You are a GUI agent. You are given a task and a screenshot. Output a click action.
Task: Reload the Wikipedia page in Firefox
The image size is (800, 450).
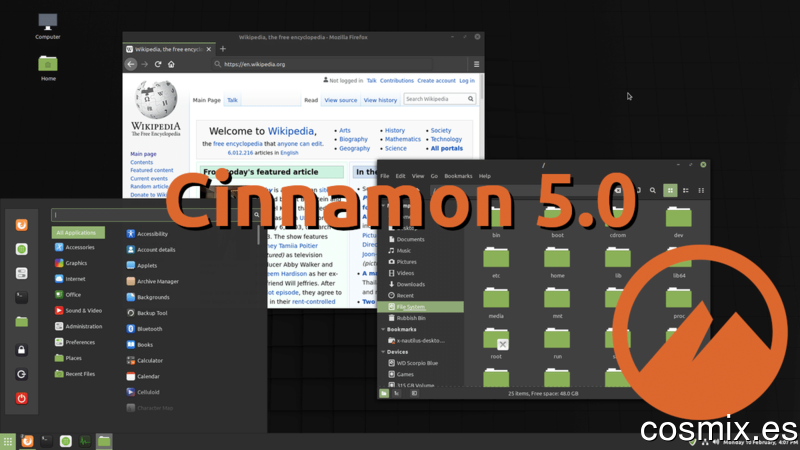(158, 64)
